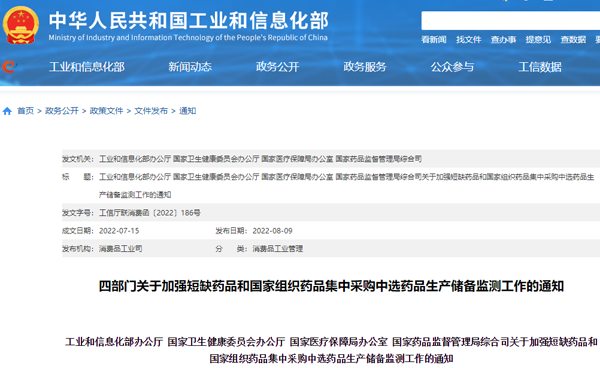The image size is (600, 368).
Task: Open the 提意见 quick link
Action: pos(538,39)
